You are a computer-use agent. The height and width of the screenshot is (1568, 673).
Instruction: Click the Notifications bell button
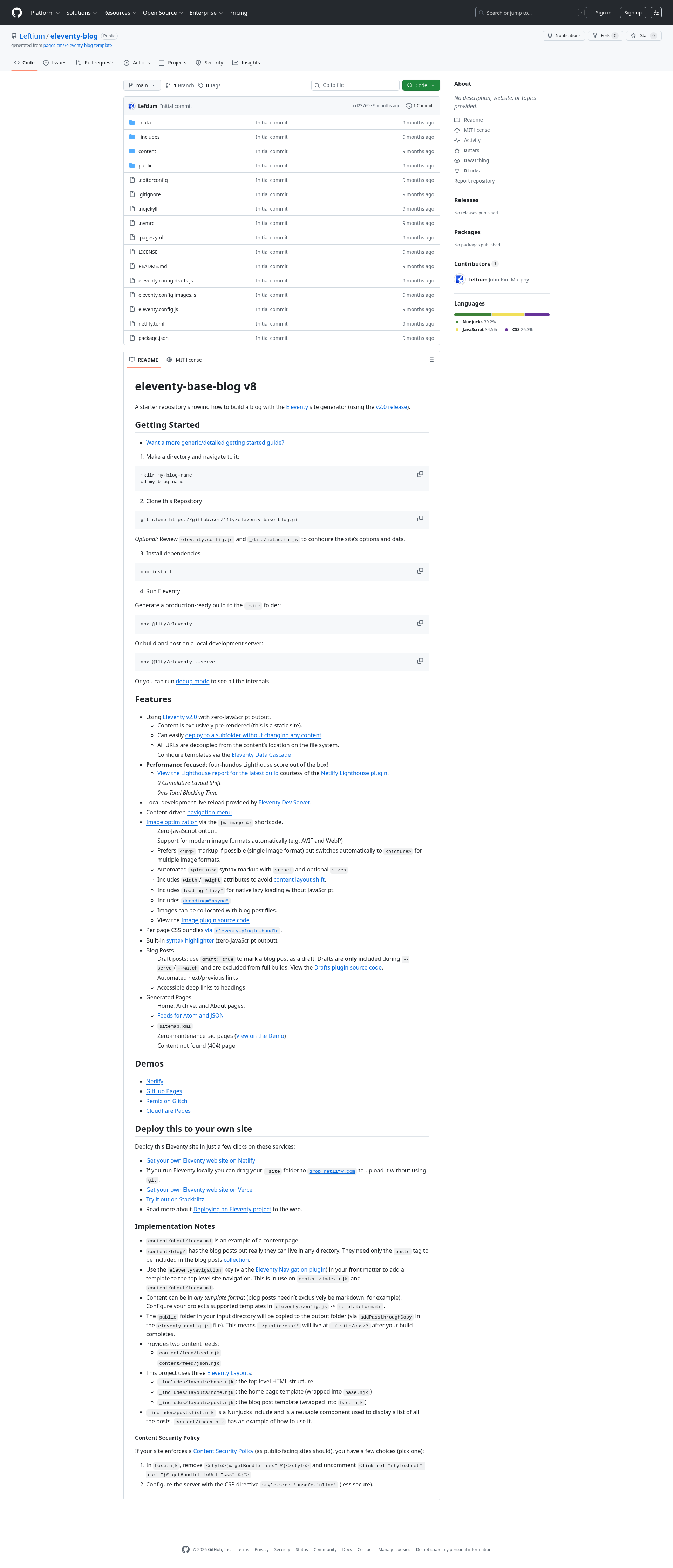pyautogui.click(x=563, y=36)
